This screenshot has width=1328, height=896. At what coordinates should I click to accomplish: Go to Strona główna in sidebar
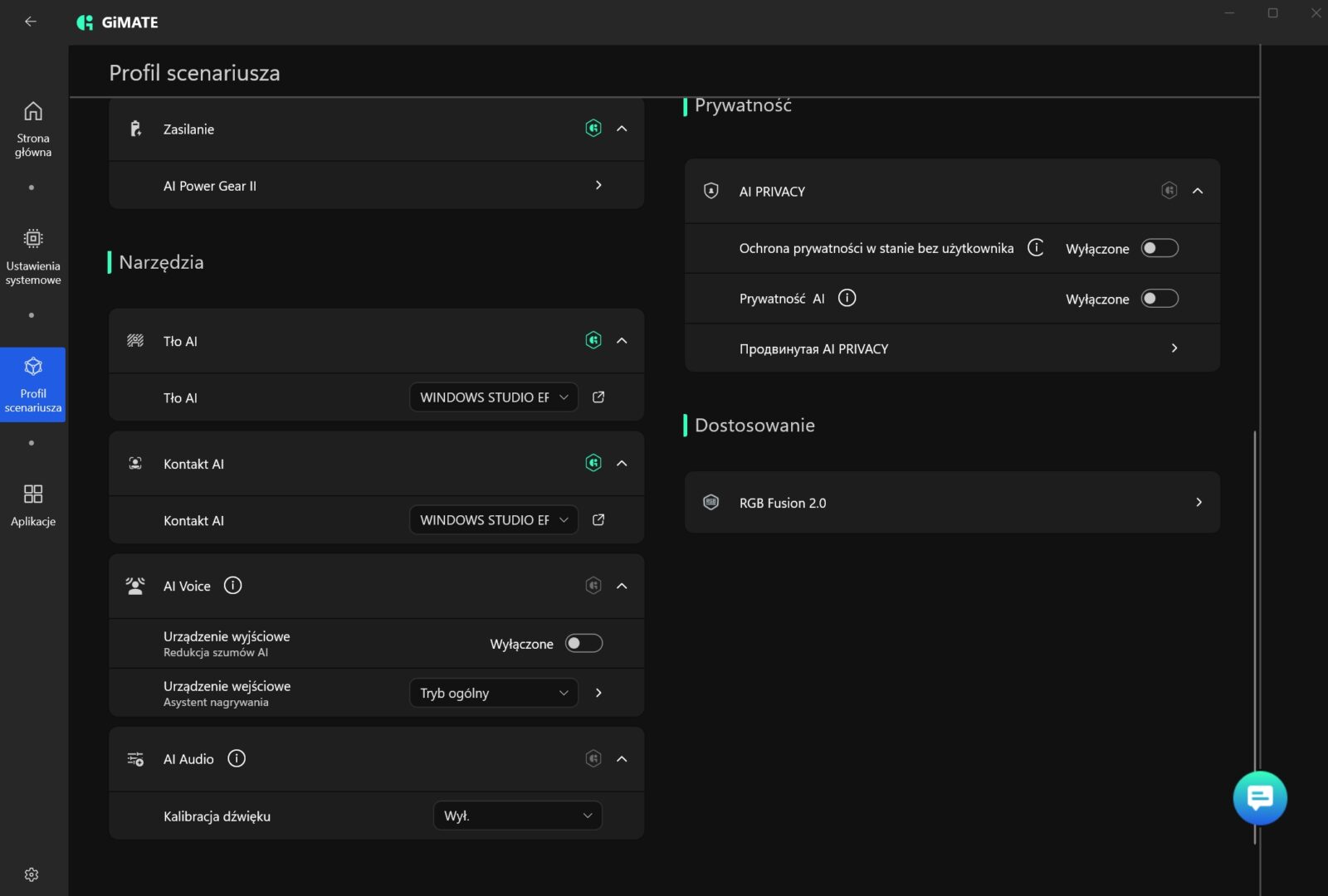point(33,129)
